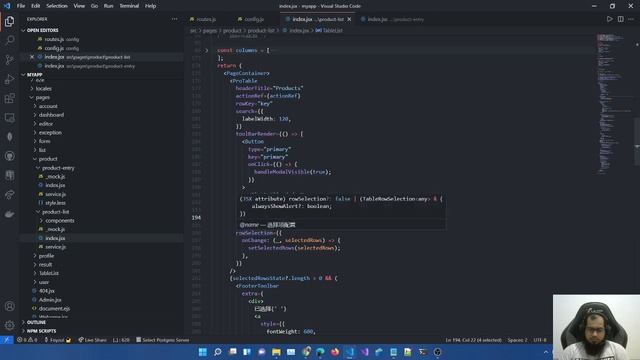Open editor More Actions ellipsis
This screenshot has height=360, width=640.
point(631,19)
